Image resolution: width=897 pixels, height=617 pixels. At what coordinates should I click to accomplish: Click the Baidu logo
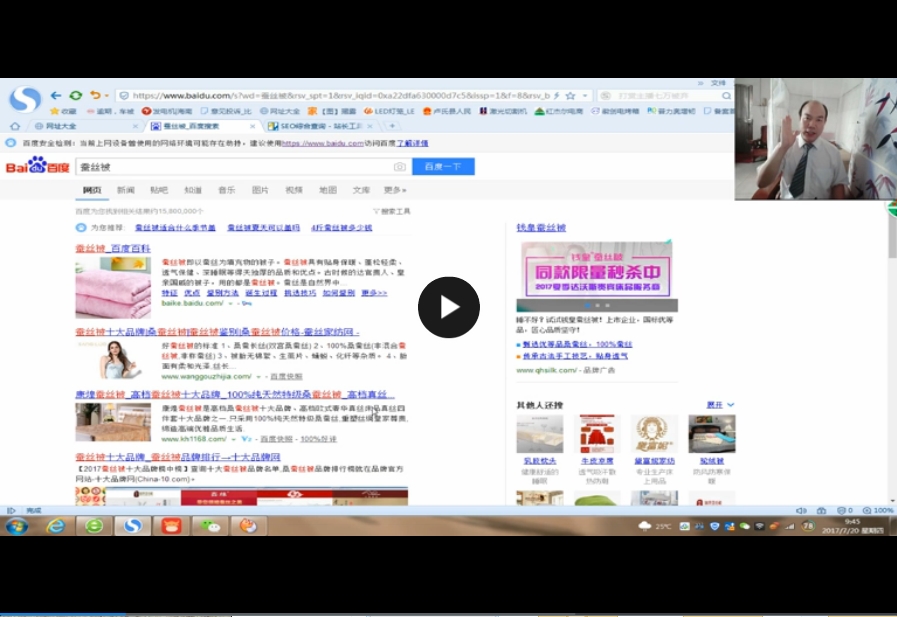tap(38, 166)
